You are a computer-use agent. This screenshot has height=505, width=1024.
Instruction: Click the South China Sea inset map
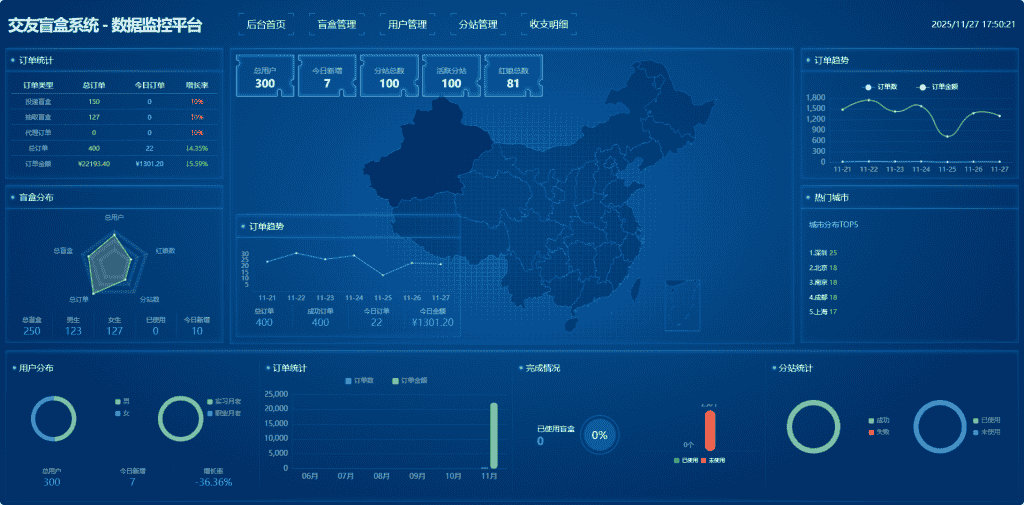[682, 306]
